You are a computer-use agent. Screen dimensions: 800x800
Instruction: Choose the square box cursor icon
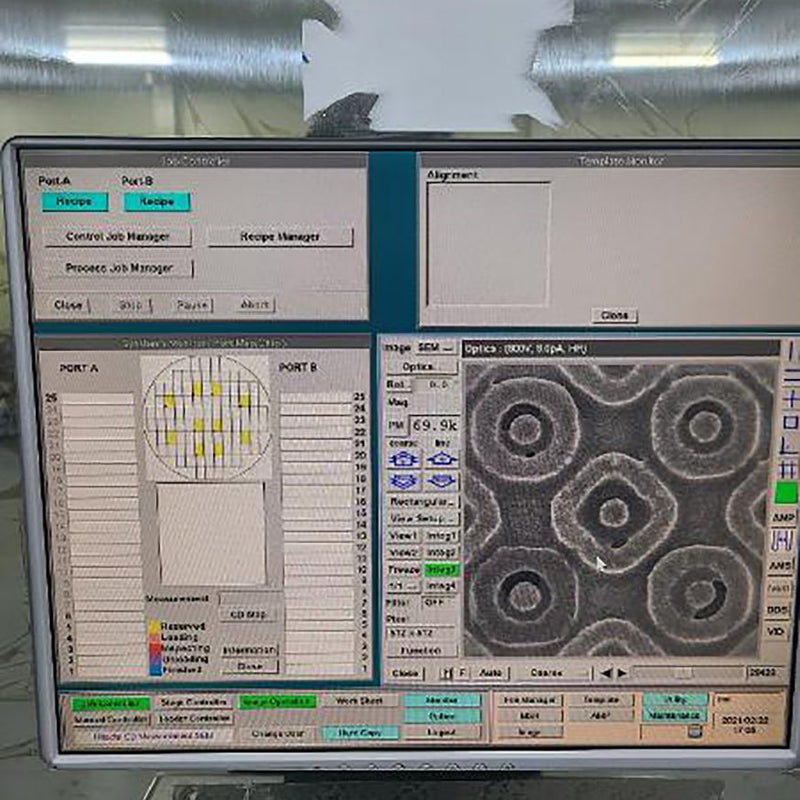click(x=790, y=422)
